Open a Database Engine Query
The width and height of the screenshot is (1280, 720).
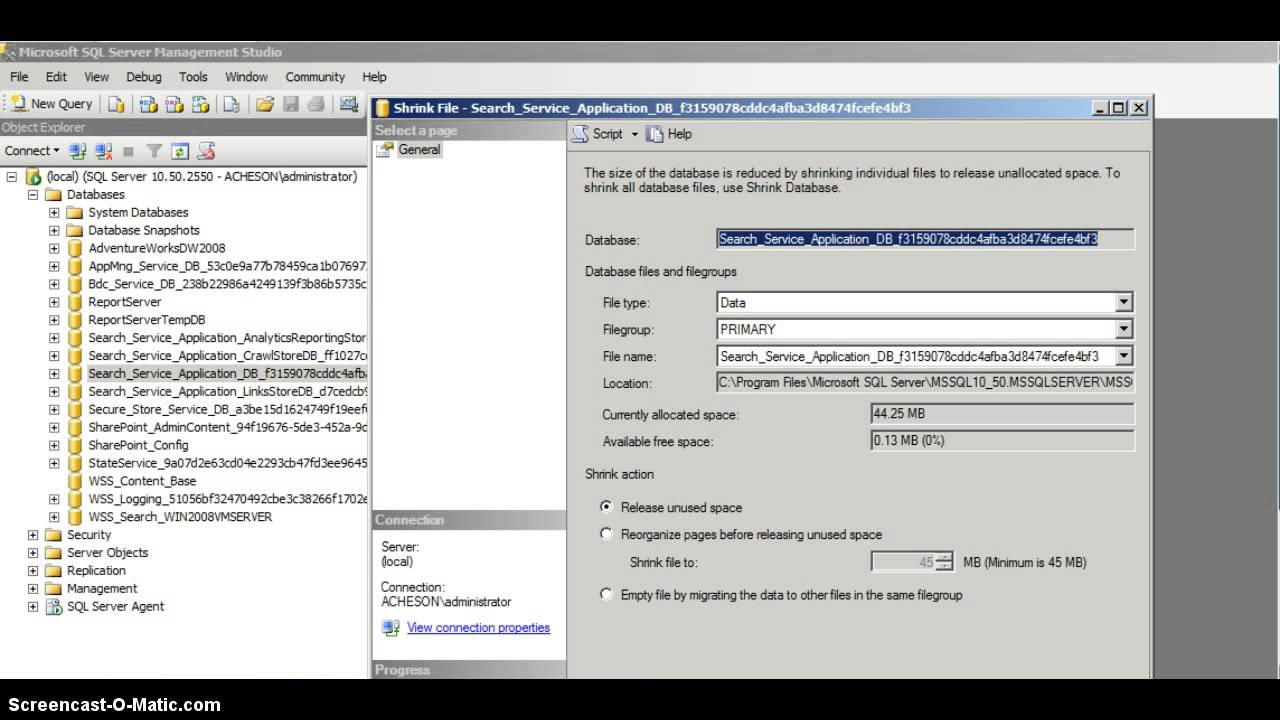point(117,104)
